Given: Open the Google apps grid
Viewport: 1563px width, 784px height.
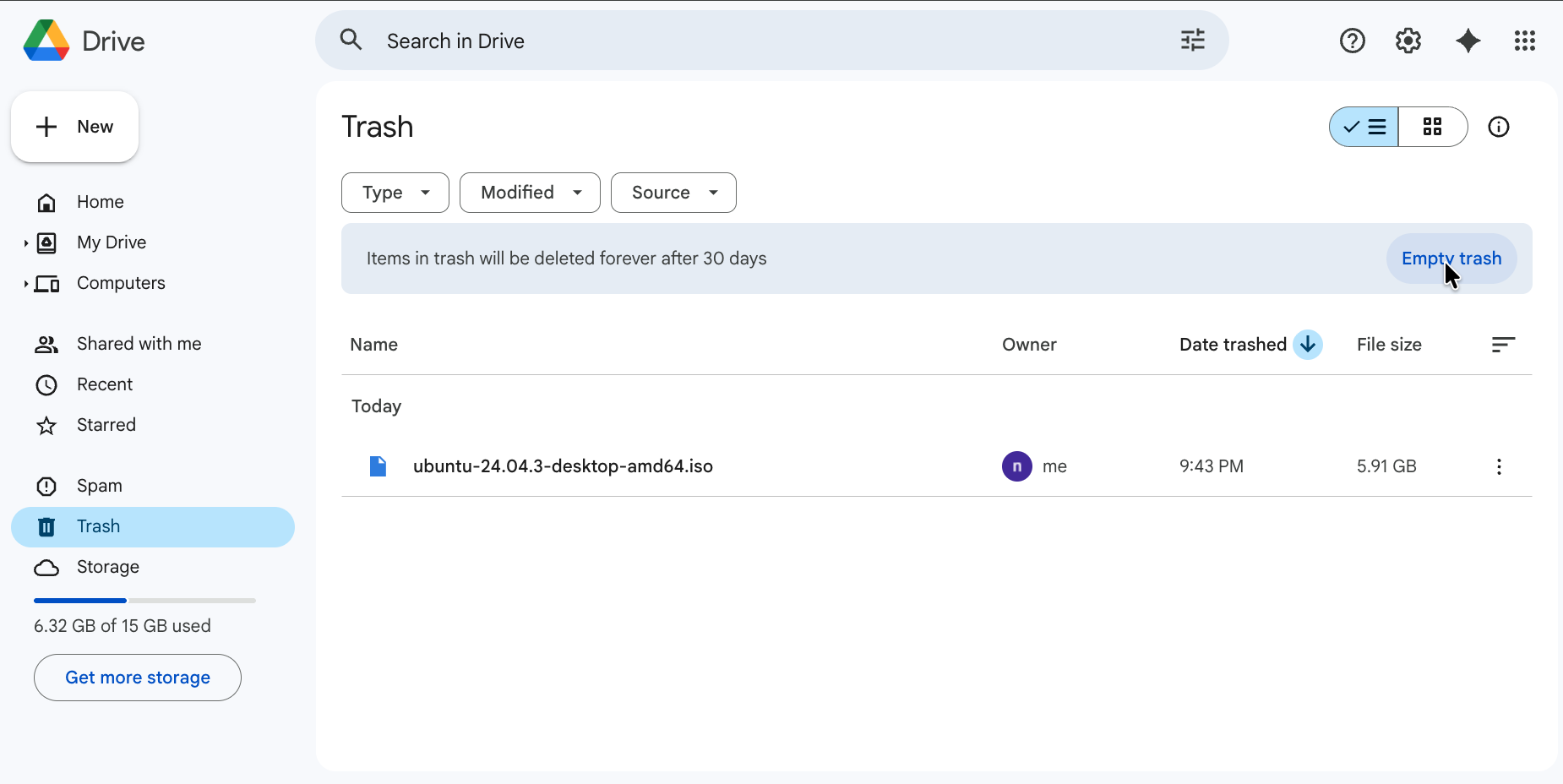Looking at the screenshot, I should 1524,41.
